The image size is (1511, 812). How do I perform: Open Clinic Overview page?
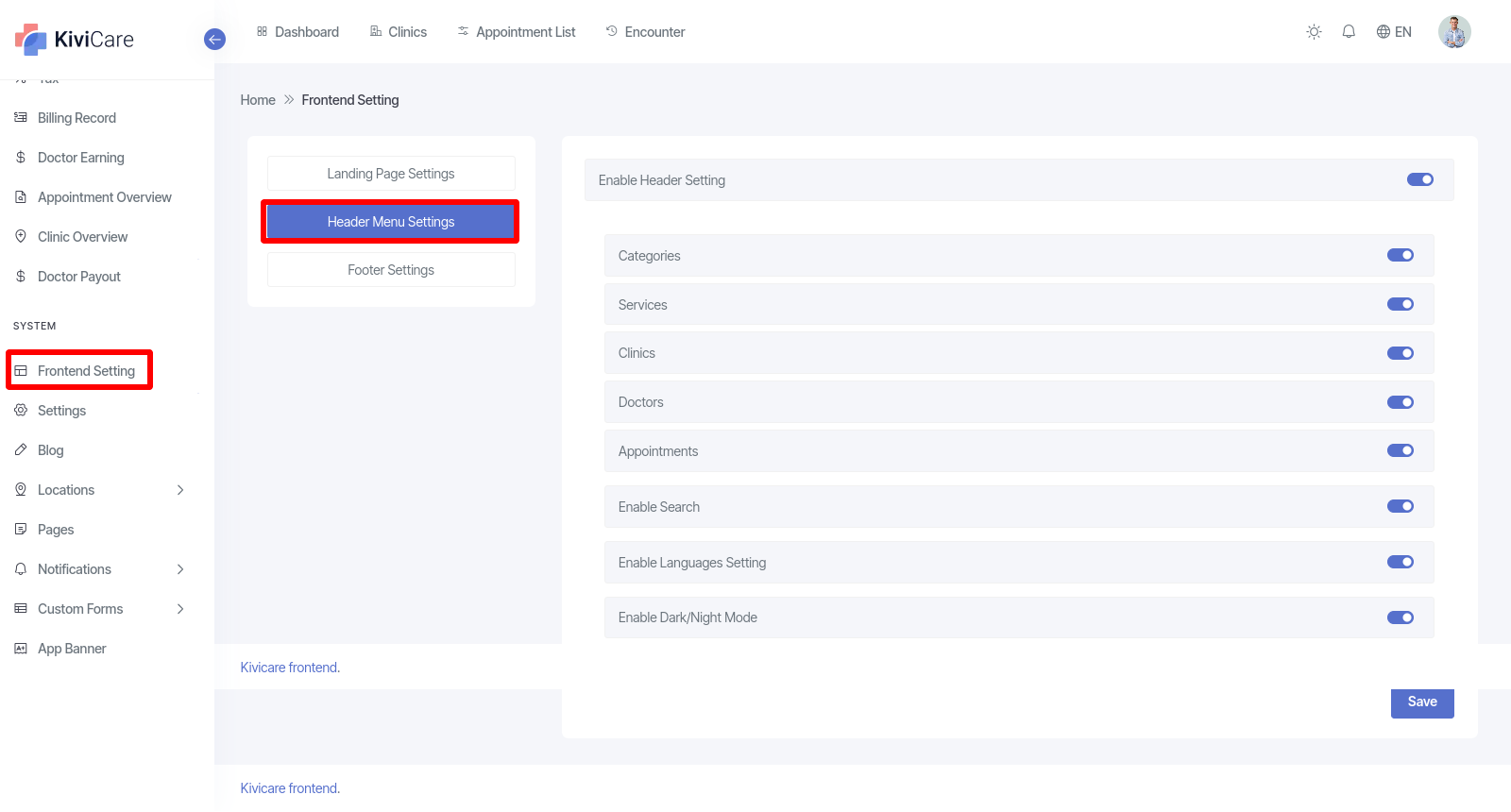pos(82,237)
